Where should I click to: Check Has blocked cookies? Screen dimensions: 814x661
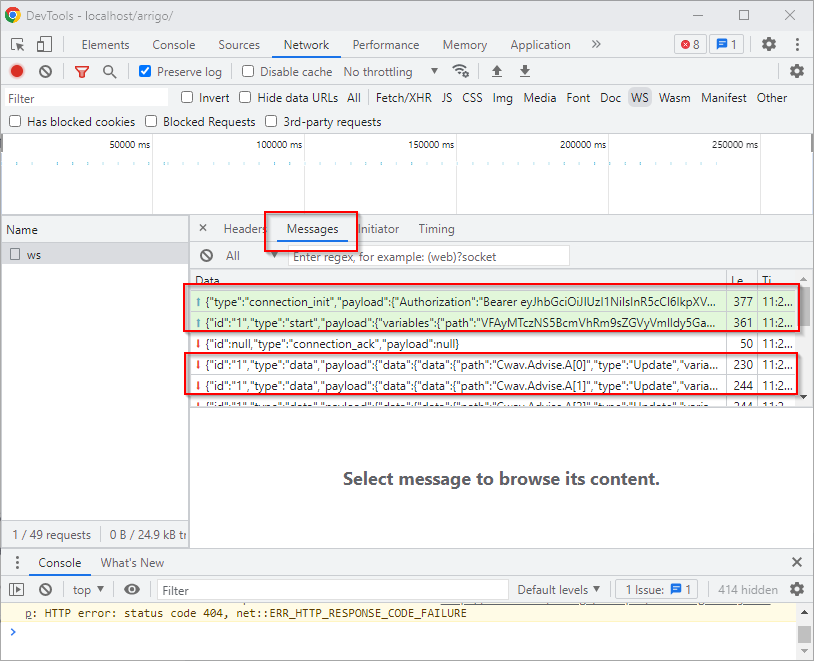(16, 121)
